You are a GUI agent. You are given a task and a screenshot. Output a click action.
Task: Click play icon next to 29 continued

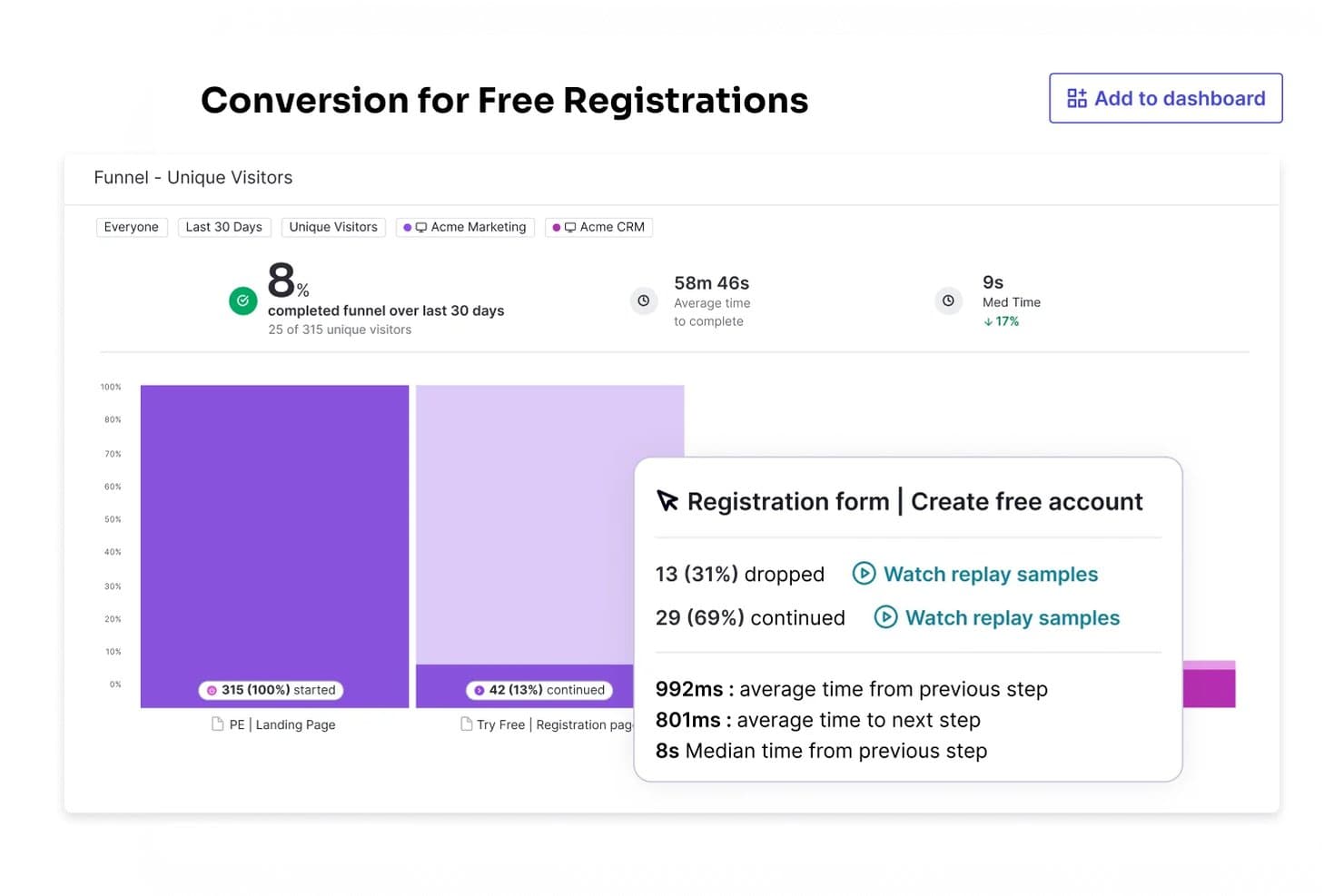click(885, 617)
